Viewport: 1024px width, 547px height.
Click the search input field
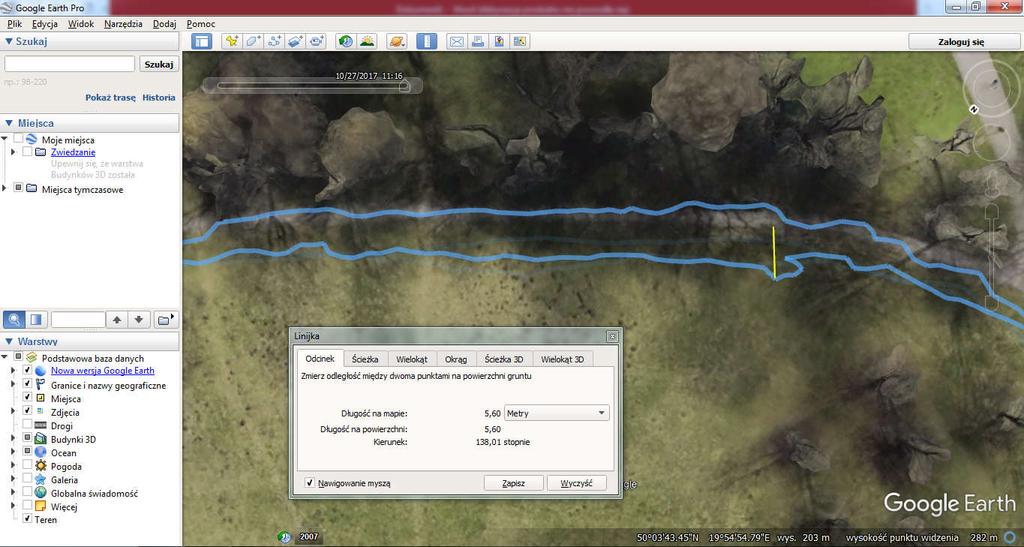tap(70, 64)
